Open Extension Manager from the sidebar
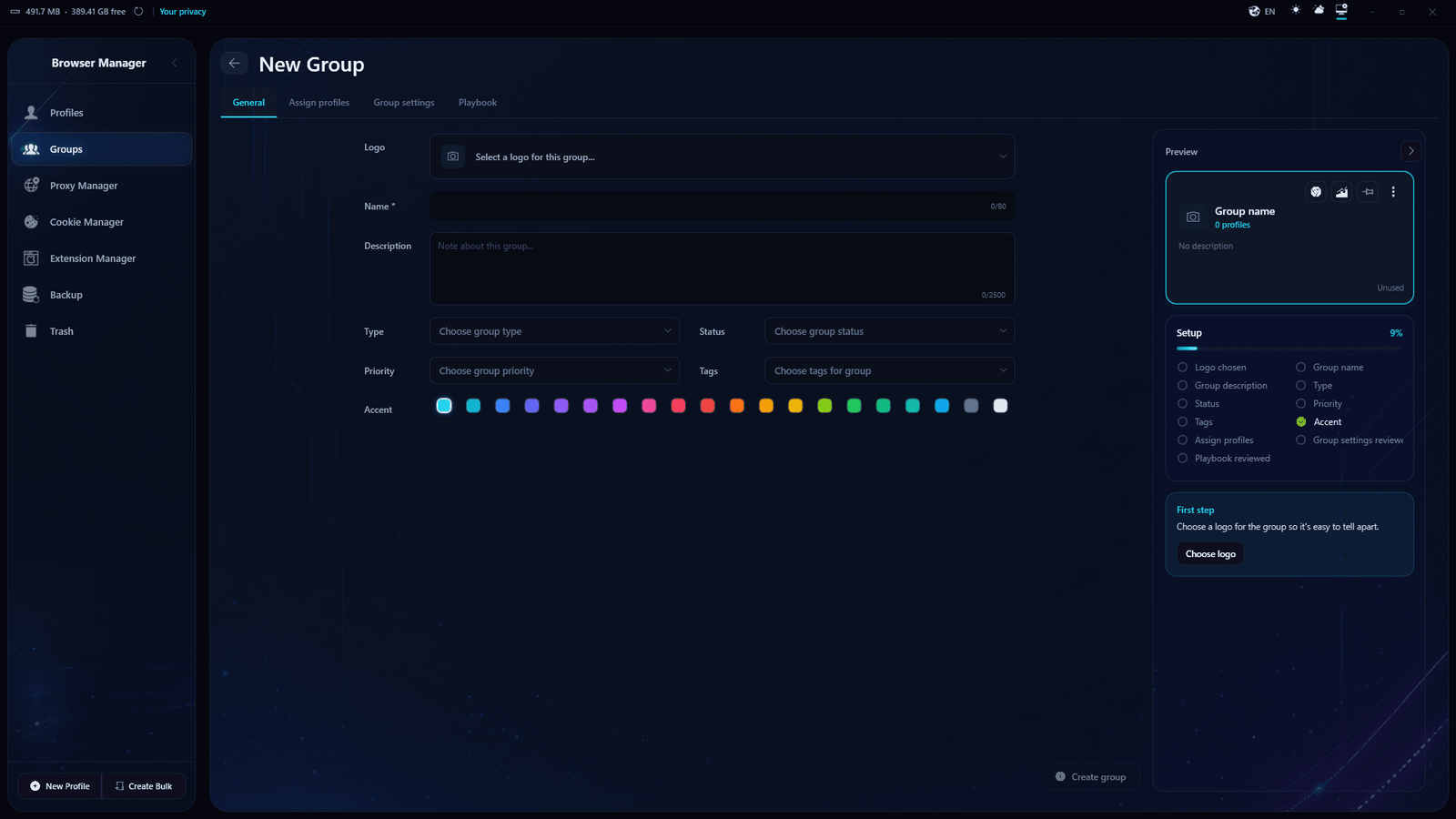 [101, 258]
